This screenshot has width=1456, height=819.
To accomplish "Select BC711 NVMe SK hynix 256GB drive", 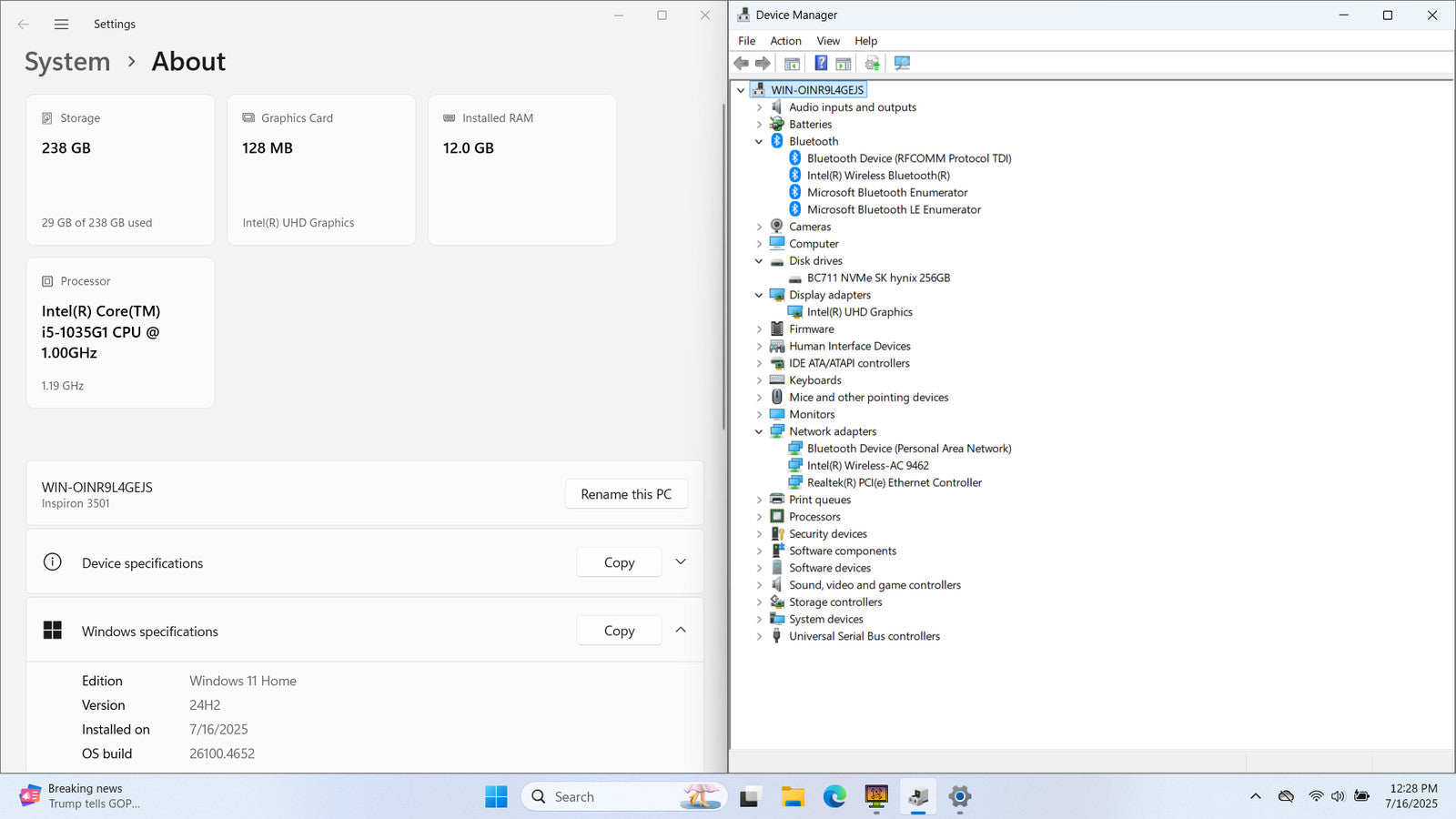I will point(878,278).
